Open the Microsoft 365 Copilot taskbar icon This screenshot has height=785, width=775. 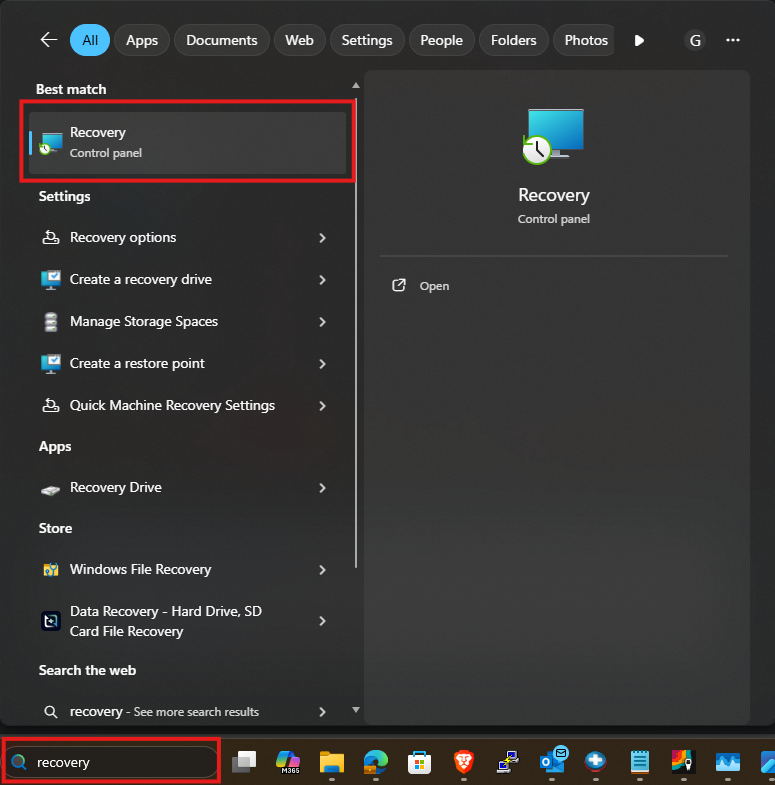click(x=288, y=762)
